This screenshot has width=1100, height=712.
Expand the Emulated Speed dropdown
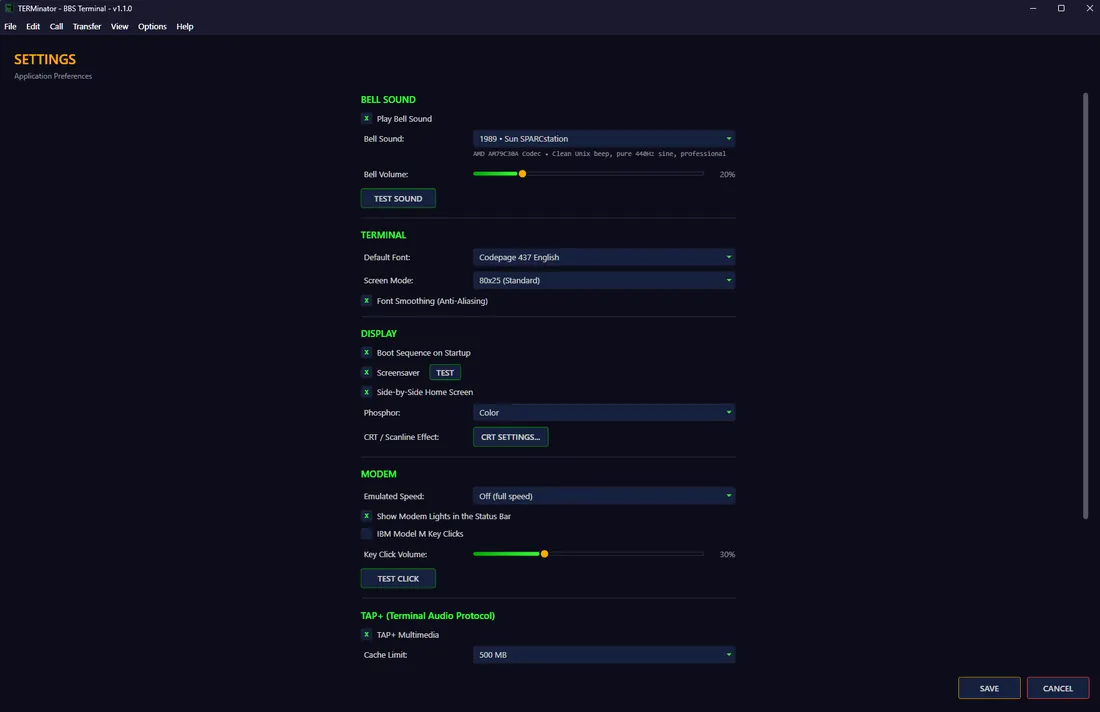pyautogui.click(x=604, y=496)
